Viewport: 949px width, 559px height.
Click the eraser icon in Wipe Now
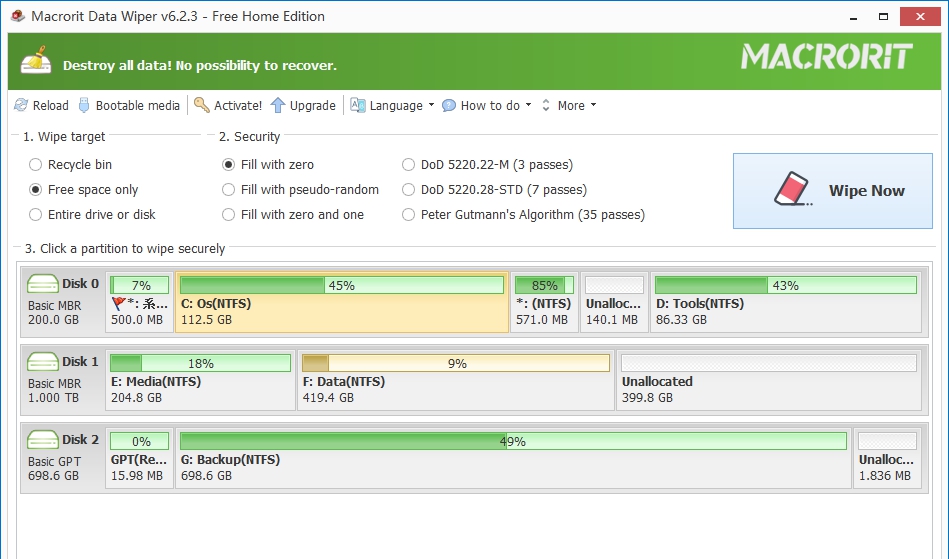pyautogui.click(x=793, y=189)
